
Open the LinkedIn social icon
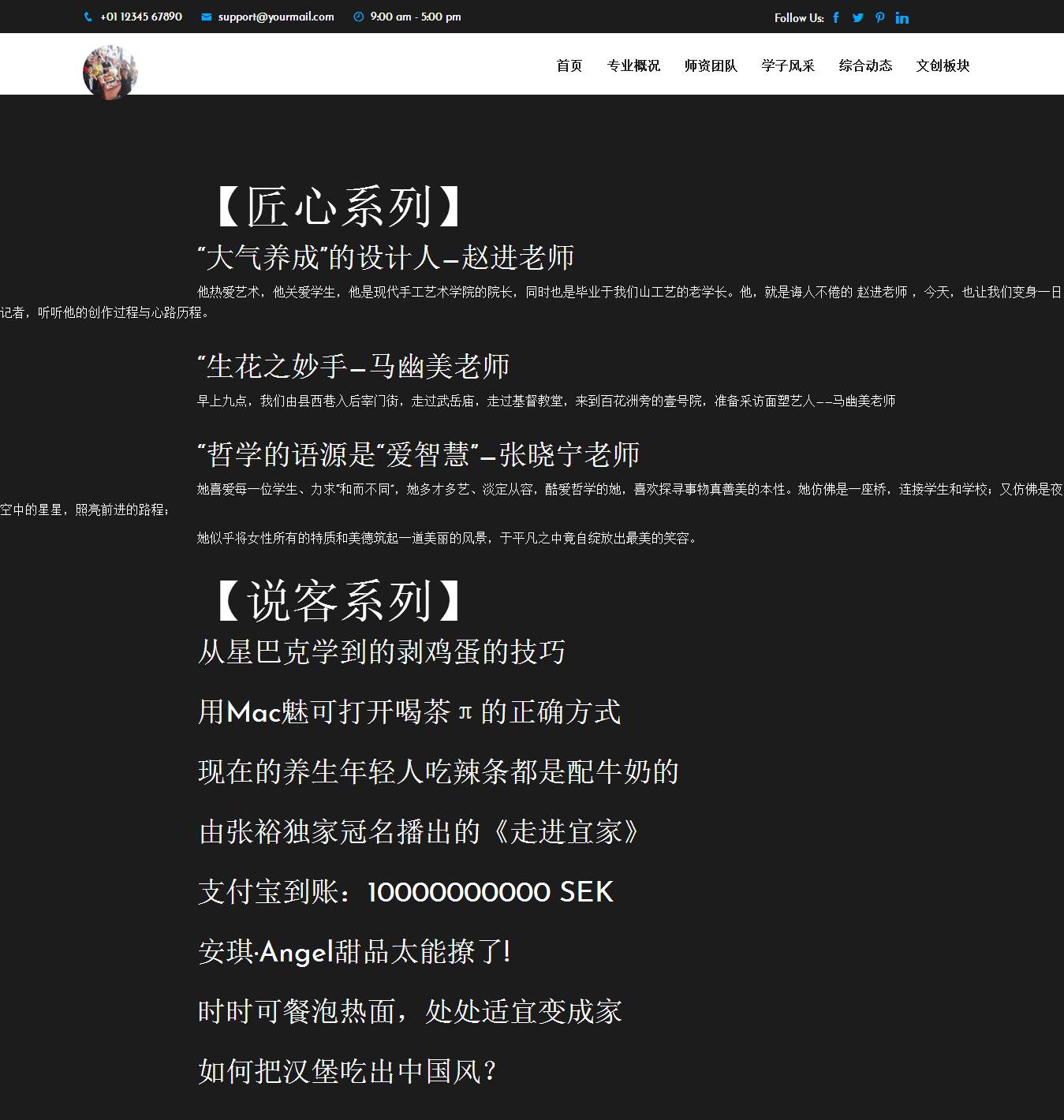(x=902, y=17)
